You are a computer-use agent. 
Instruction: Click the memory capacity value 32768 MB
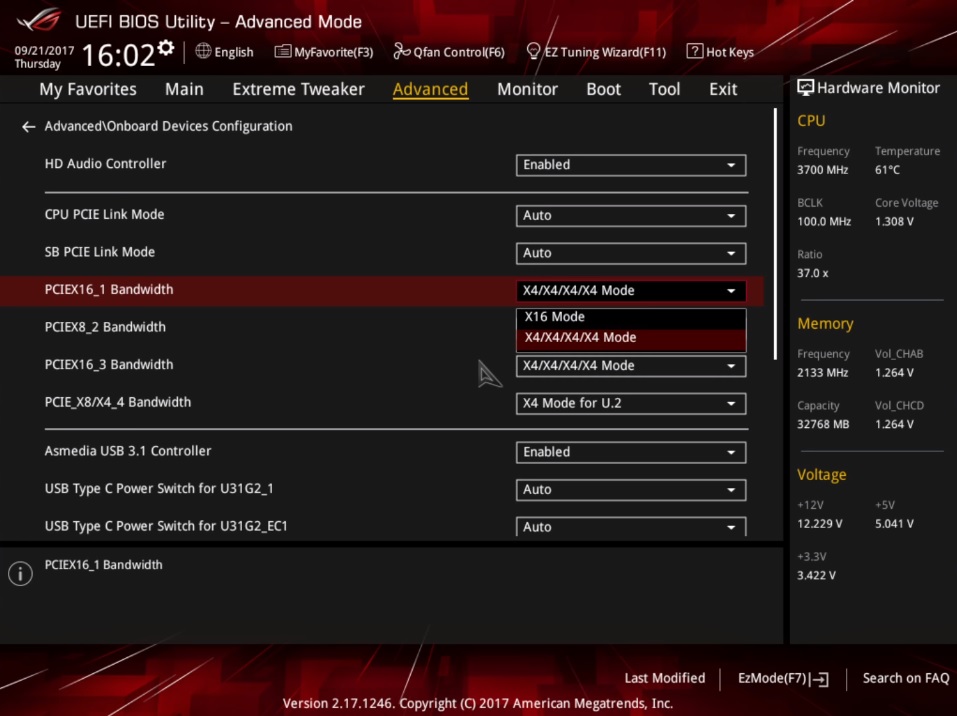coord(823,424)
